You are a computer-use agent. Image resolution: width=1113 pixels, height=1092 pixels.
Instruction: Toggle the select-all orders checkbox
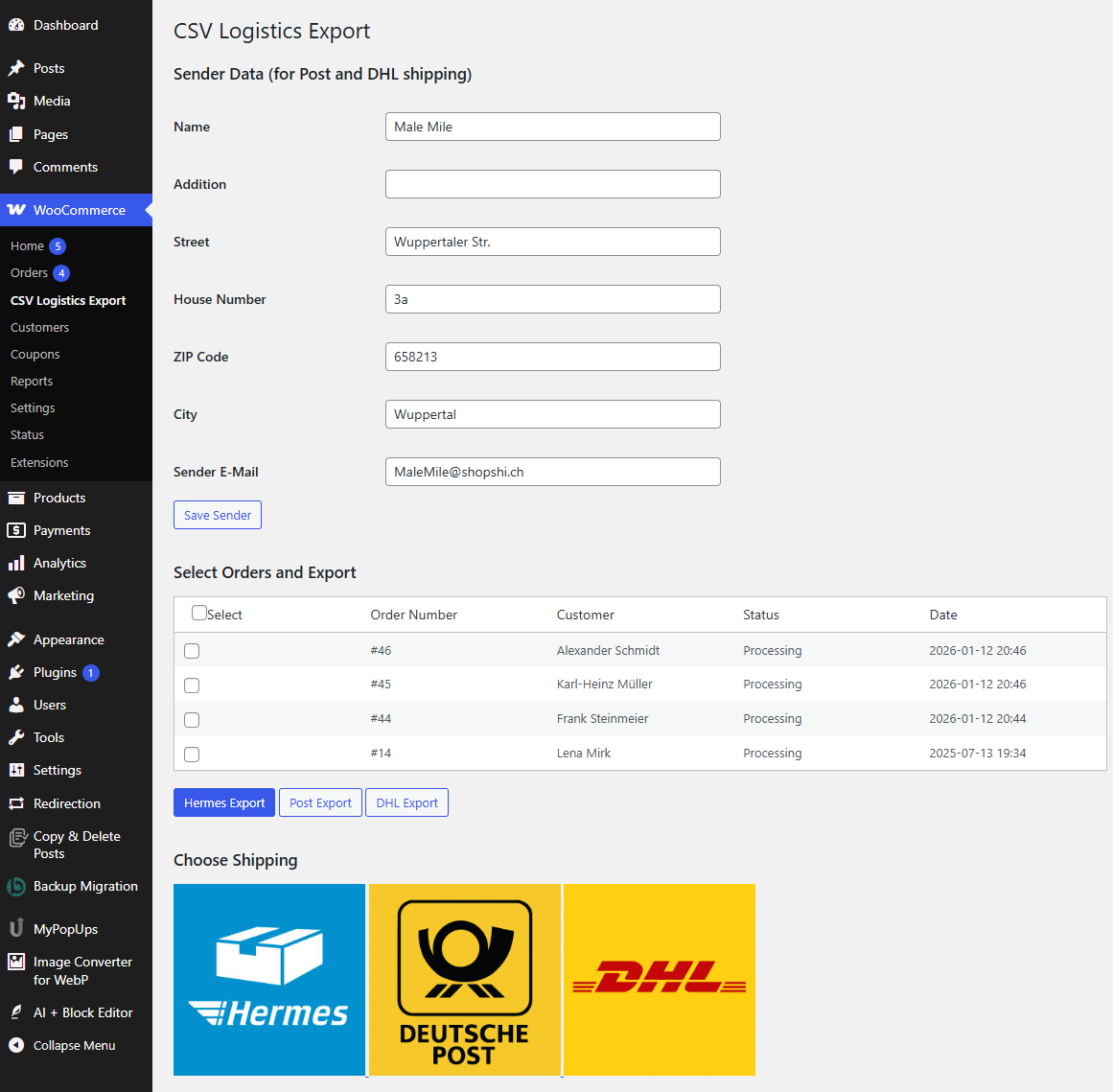click(199, 613)
